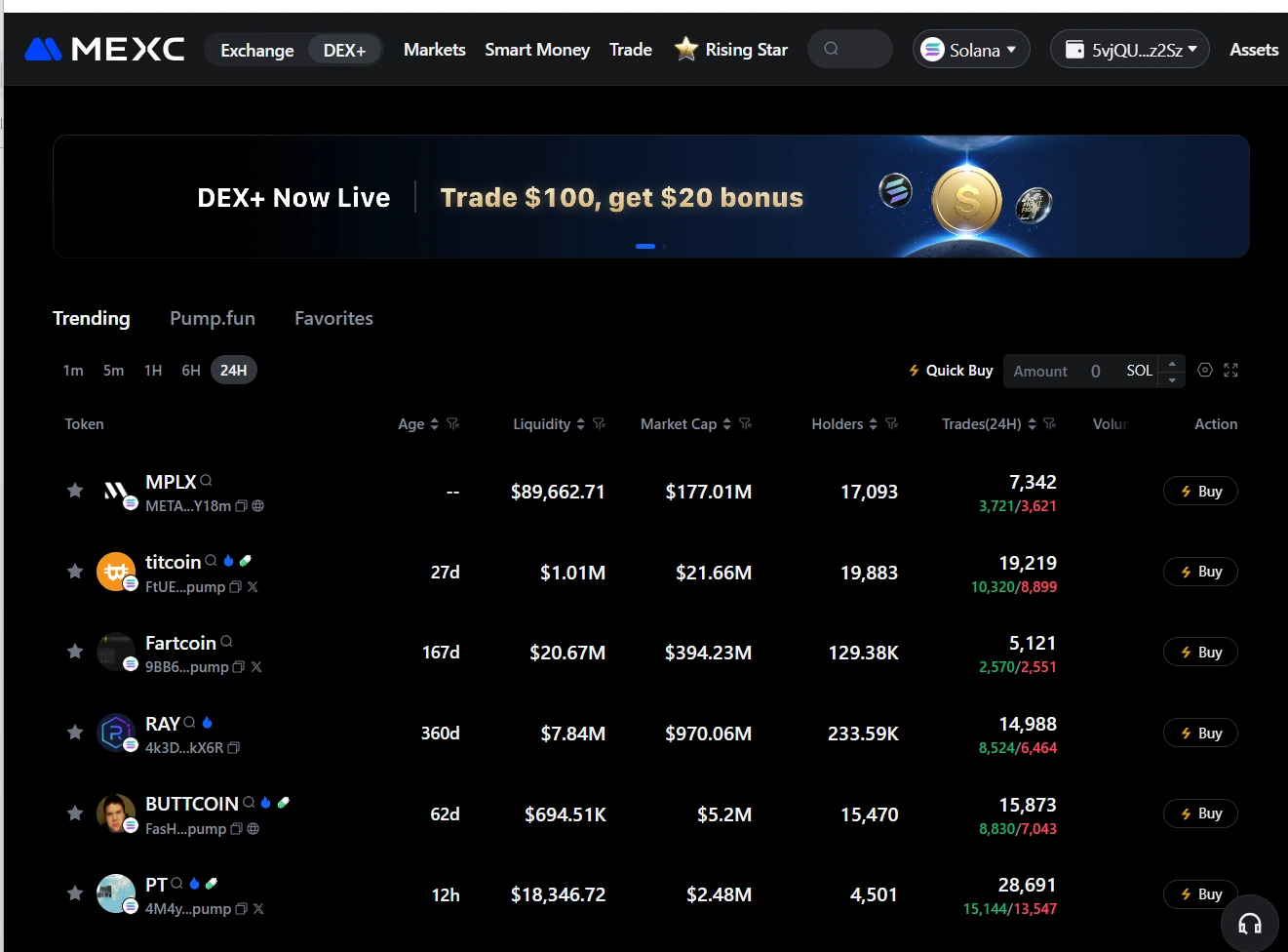Open the BUTTCOIN website globe icon

(253, 828)
